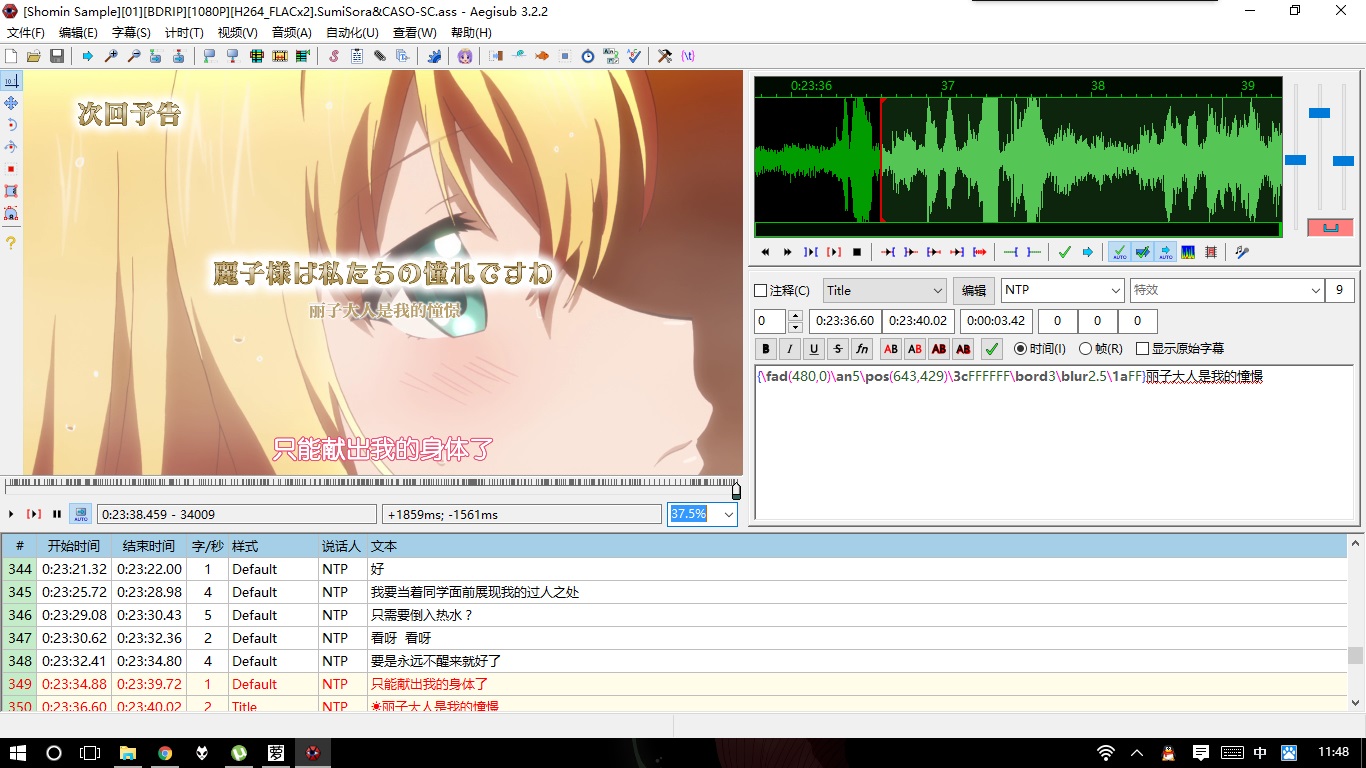
Task: Open the Shift Times icon
Action: pyautogui.click(x=496, y=56)
